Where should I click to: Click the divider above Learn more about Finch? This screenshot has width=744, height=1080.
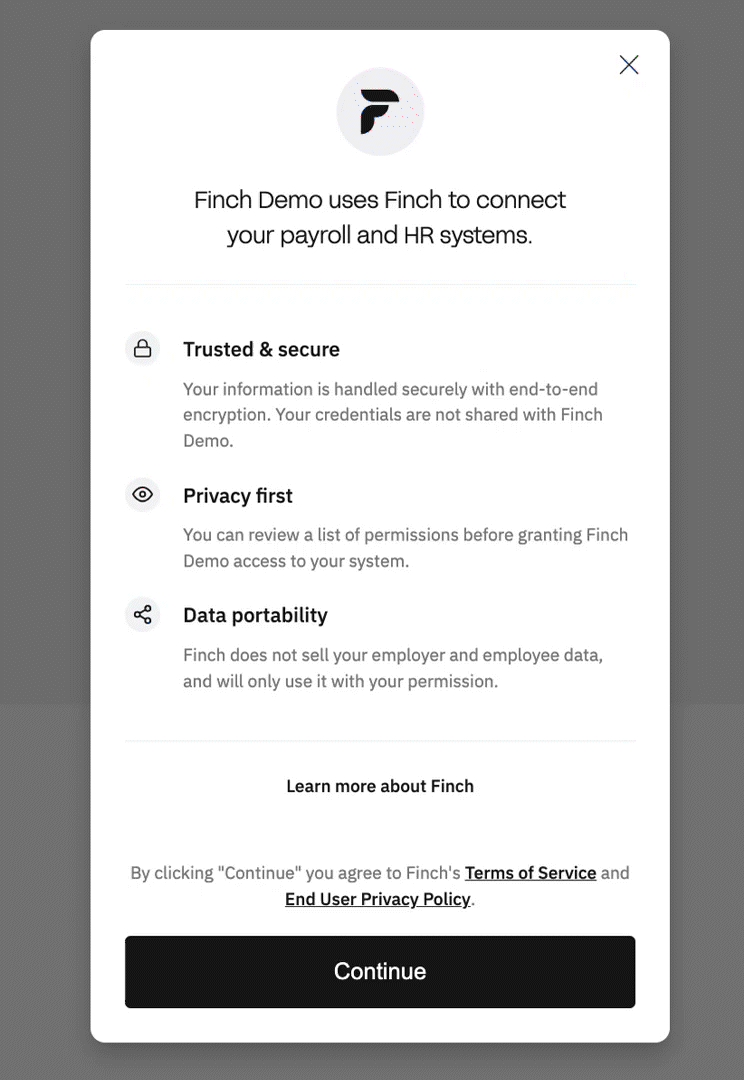(x=380, y=741)
